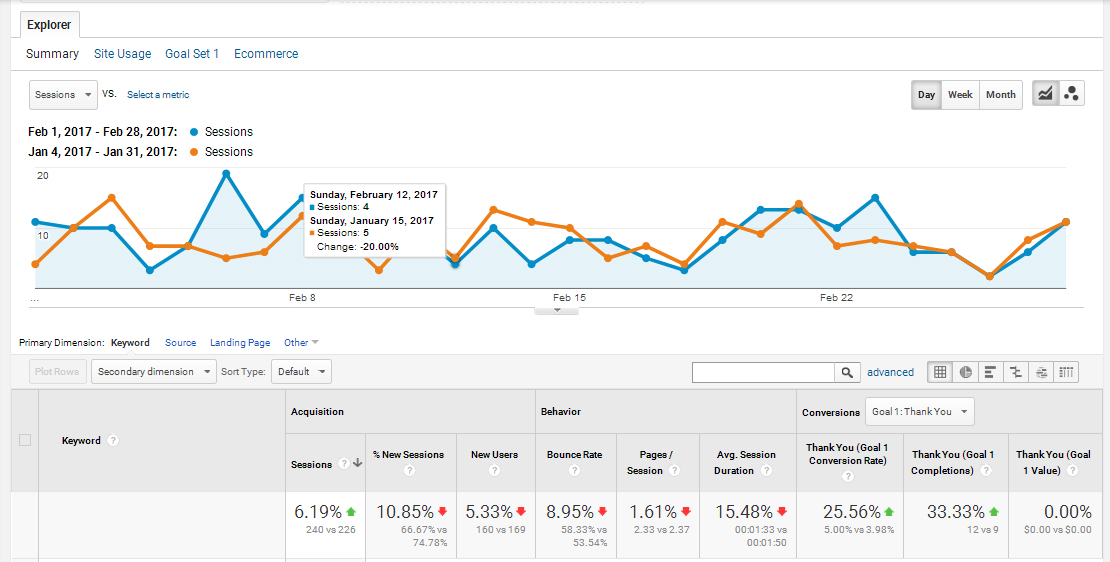Switch to motion chart icon
1110x562 pixels.
pyautogui.click(x=1071, y=94)
